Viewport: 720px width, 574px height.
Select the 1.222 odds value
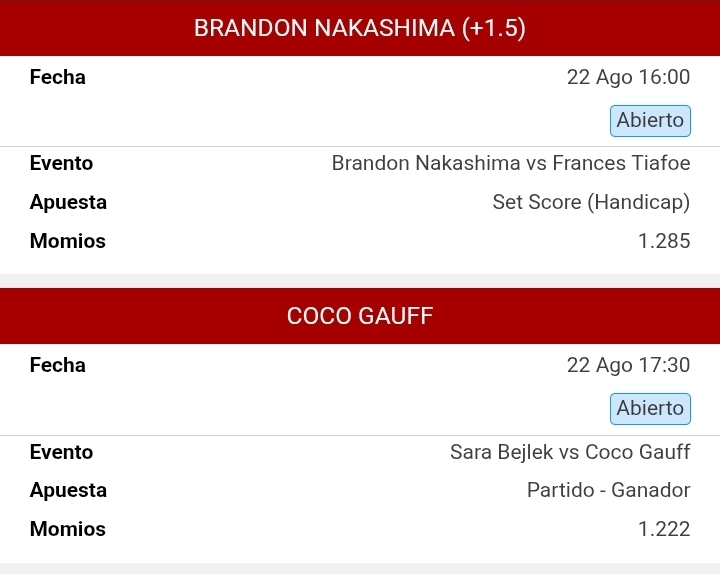pyautogui.click(x=664, y=529)
